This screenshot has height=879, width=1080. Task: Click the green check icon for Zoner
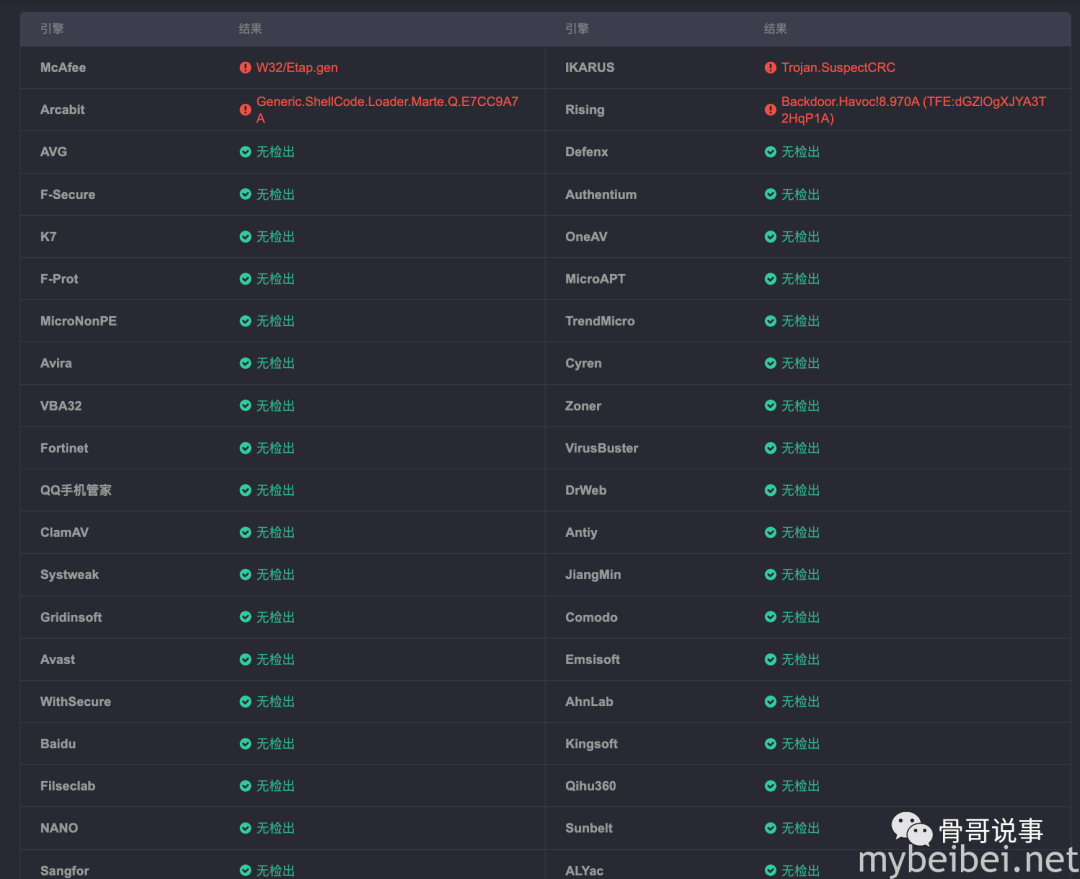click(x=770, y=406)
